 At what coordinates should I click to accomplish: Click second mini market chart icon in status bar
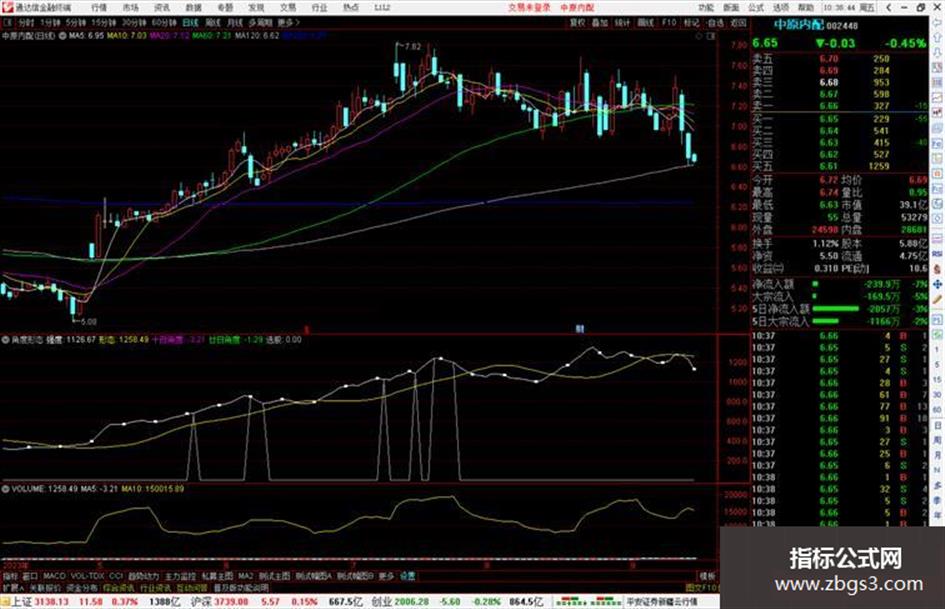point(606,602)
